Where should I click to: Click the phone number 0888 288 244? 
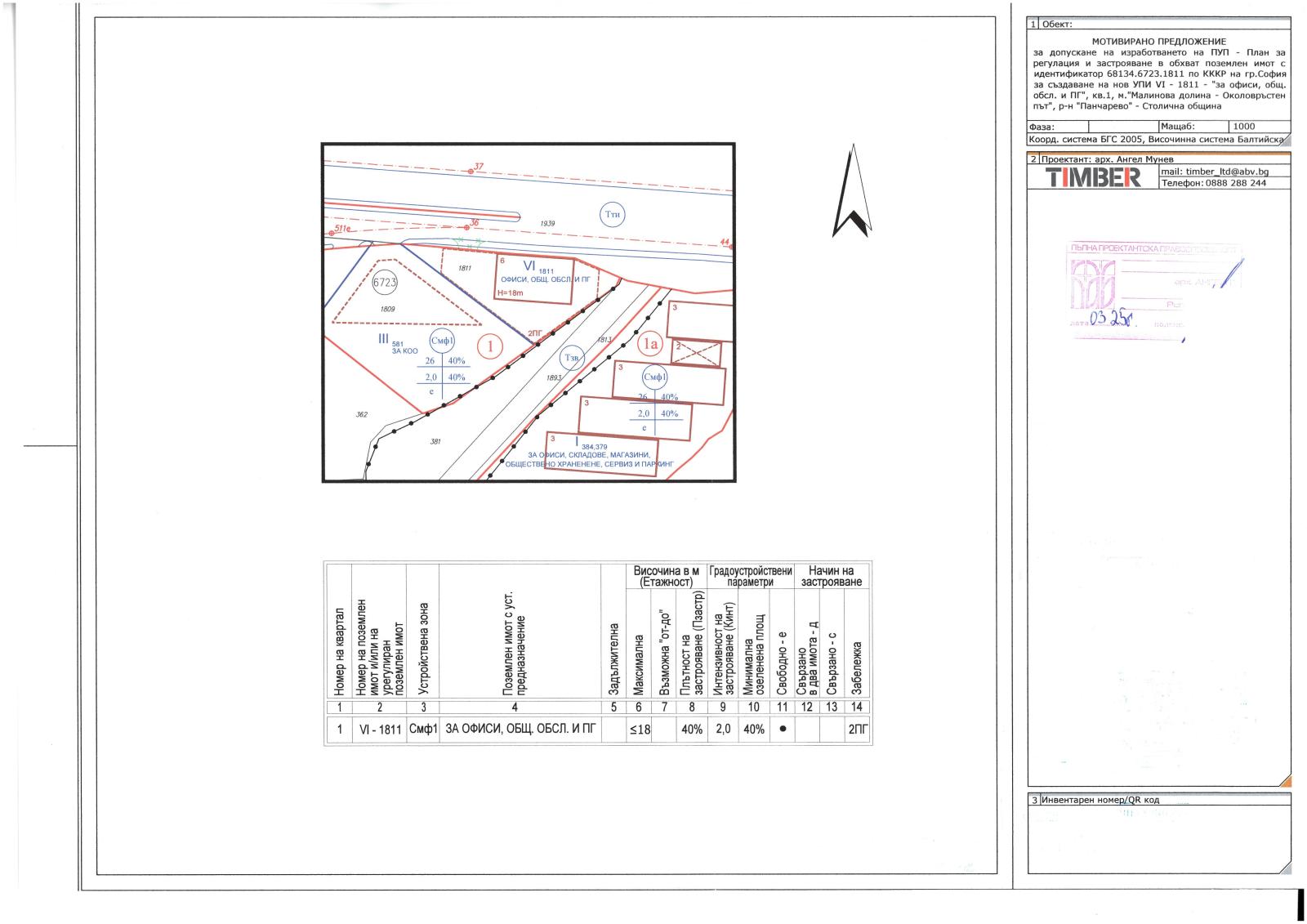(1214, 183)
